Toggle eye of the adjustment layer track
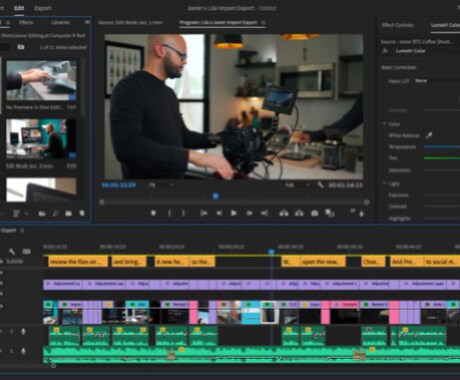 1,283
